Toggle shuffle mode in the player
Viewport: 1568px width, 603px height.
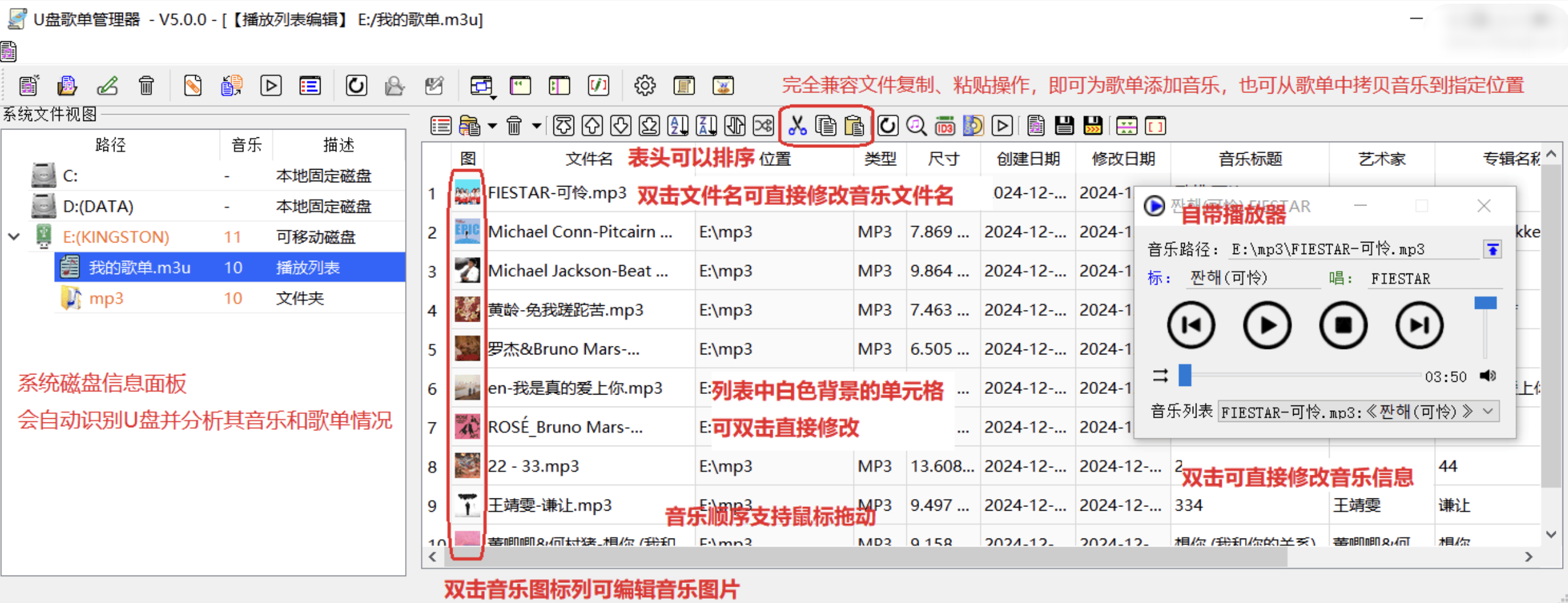(x=1160, y=376)
